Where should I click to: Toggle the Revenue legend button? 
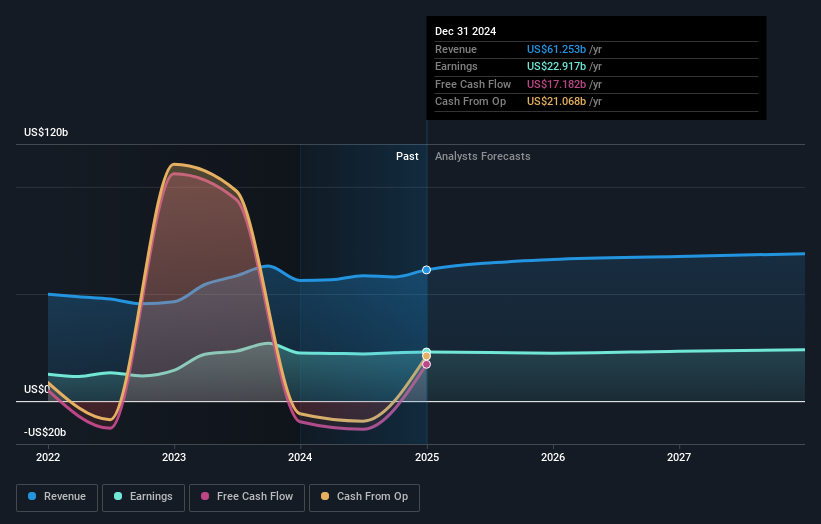tap(57, 497)
